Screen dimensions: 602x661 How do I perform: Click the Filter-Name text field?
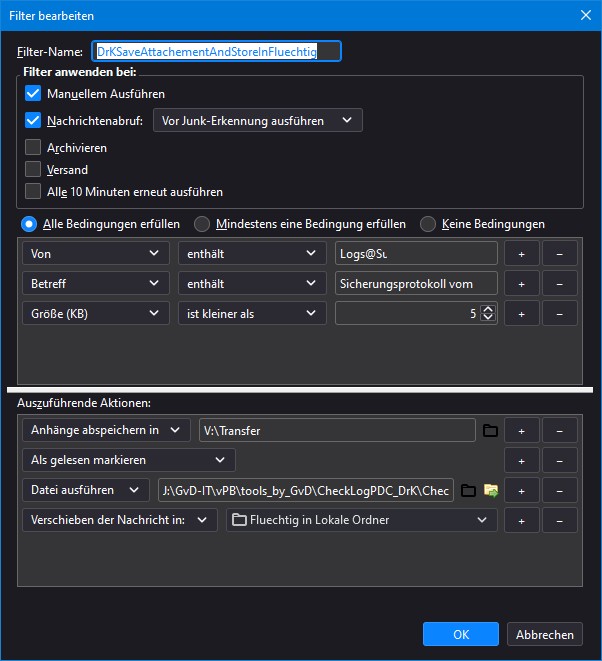pyautogui.click(x=216, y=51)
